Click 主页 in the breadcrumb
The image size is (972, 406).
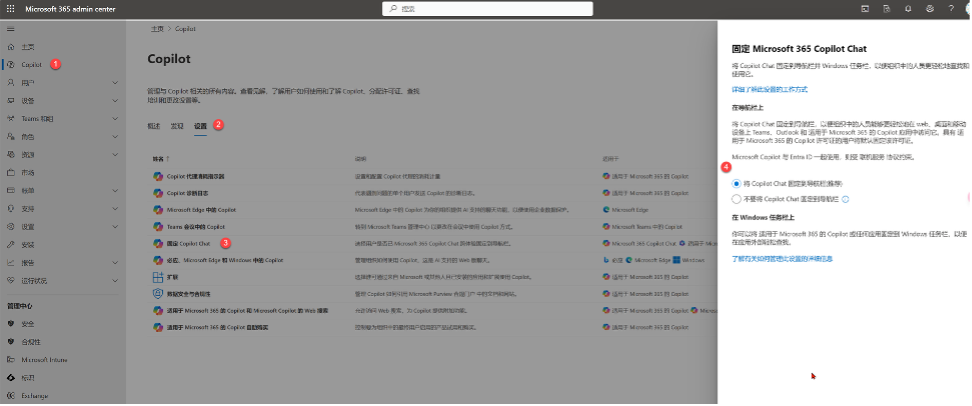pos(157,29)
